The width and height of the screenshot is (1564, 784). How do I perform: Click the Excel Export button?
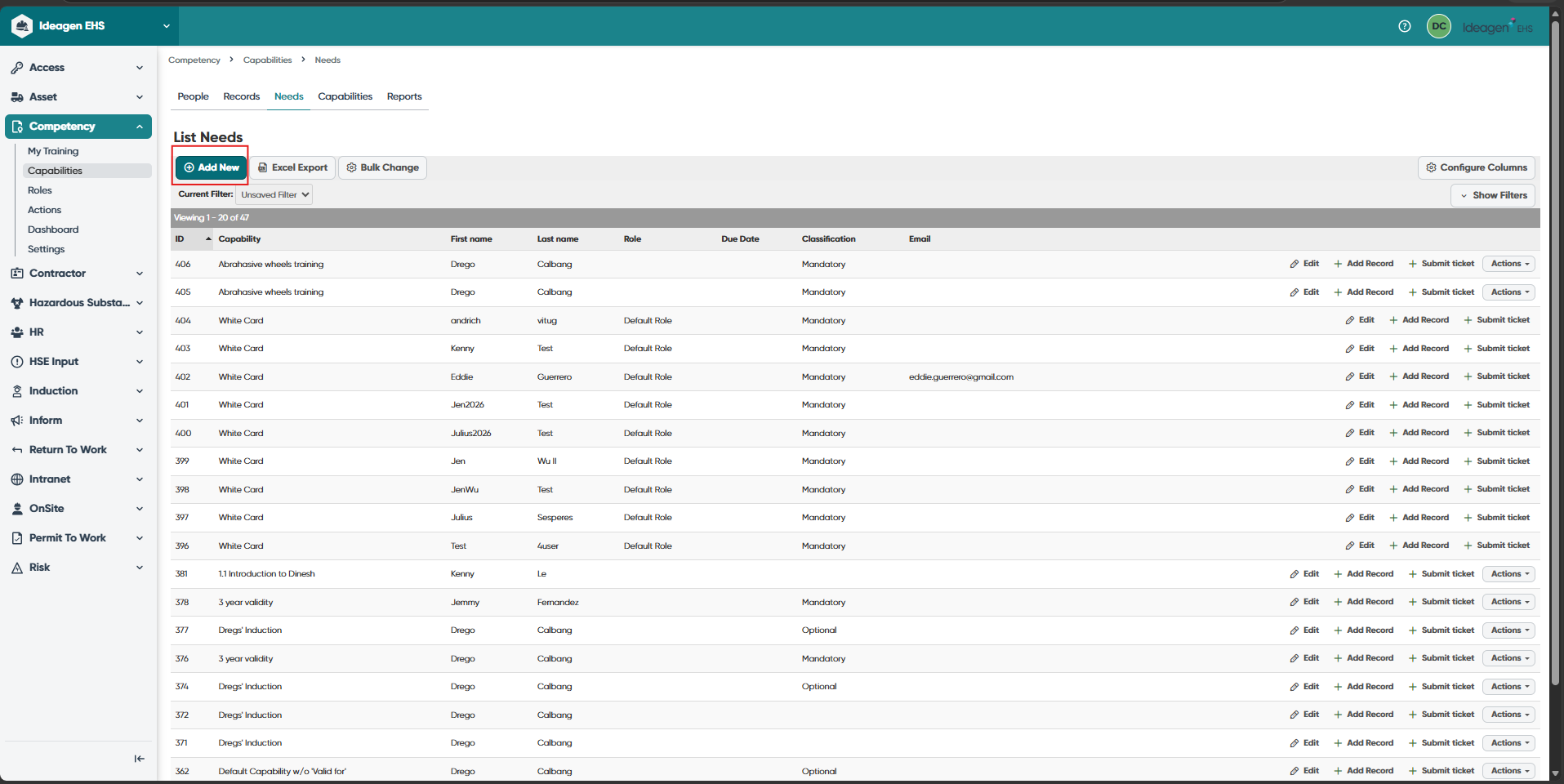pos(292,167)
